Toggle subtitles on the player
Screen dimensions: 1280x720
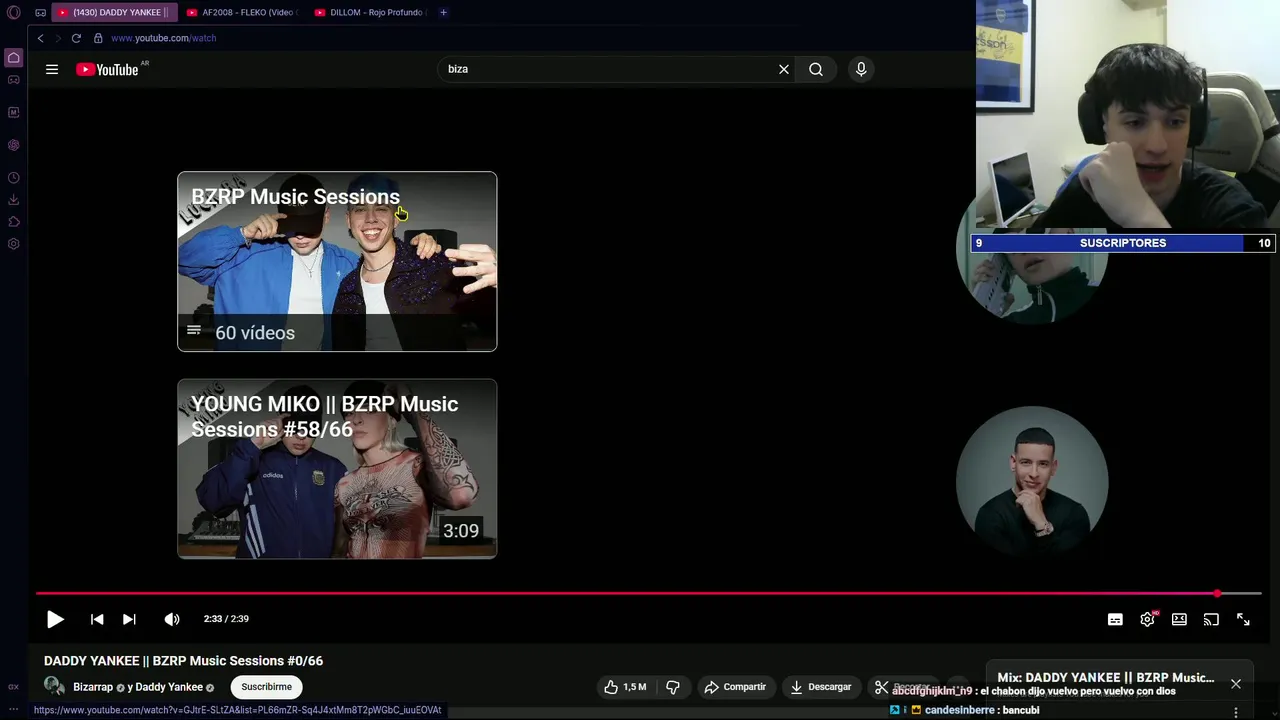pyautogui.click(x=1115, y=619)
